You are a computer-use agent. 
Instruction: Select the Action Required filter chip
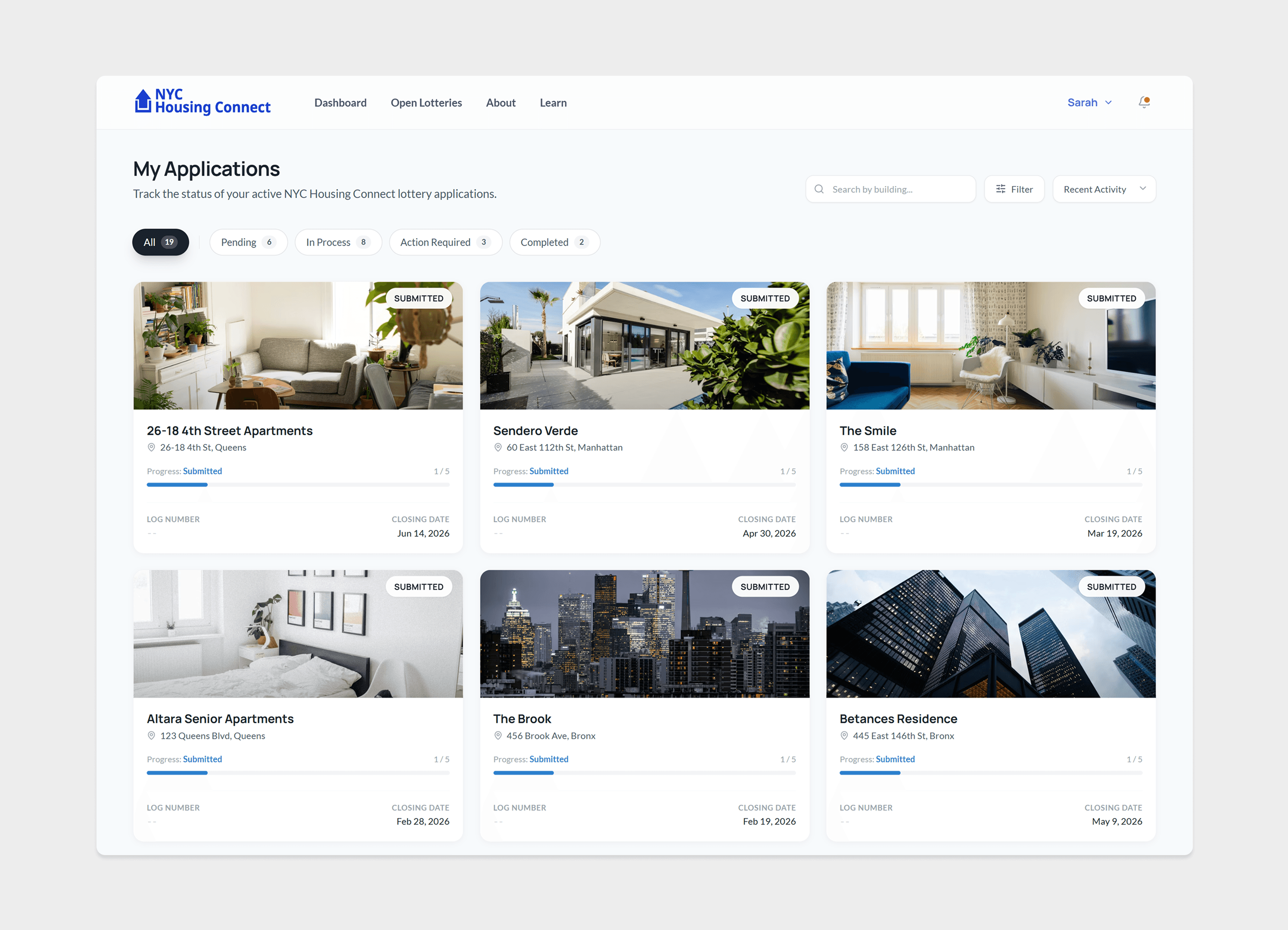tap(445, 242)
